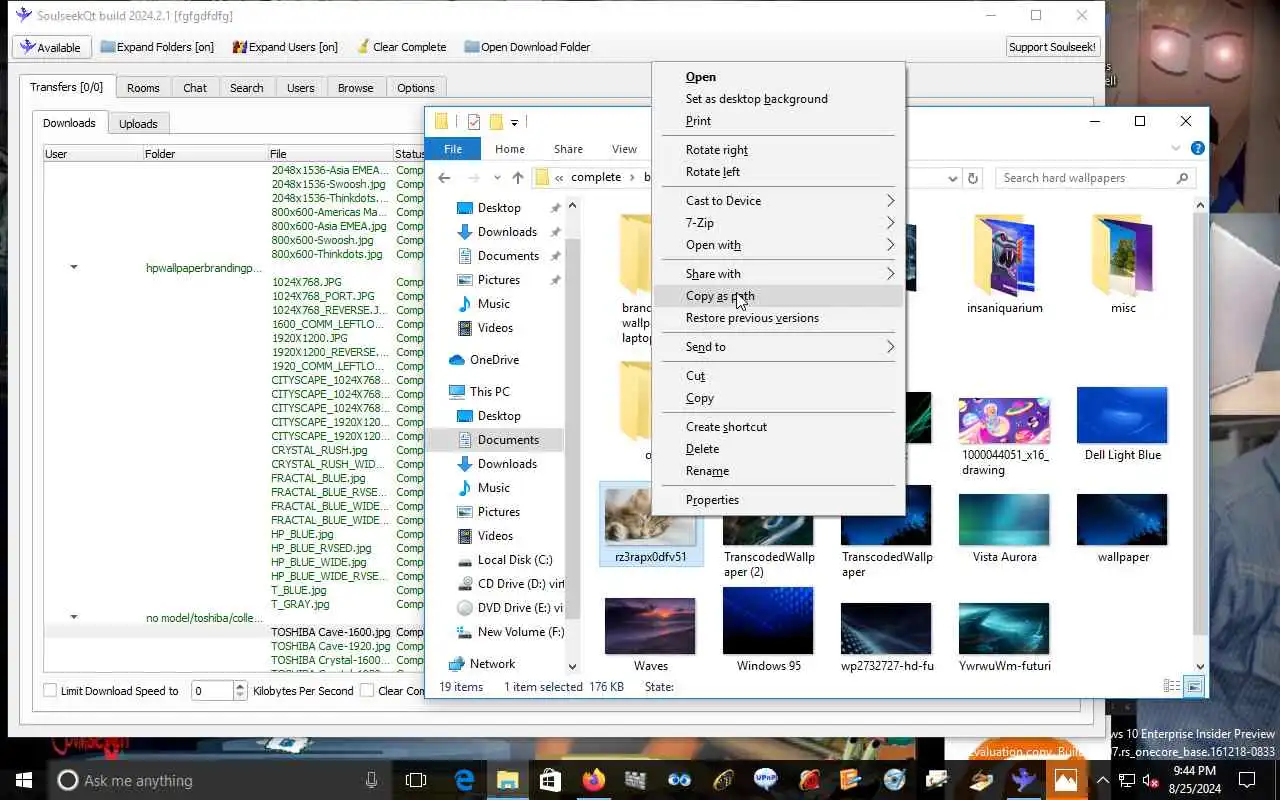Open the Rooms tab in Soulseek
Viewport: 1280px width, 800px height.
[143, 88]
